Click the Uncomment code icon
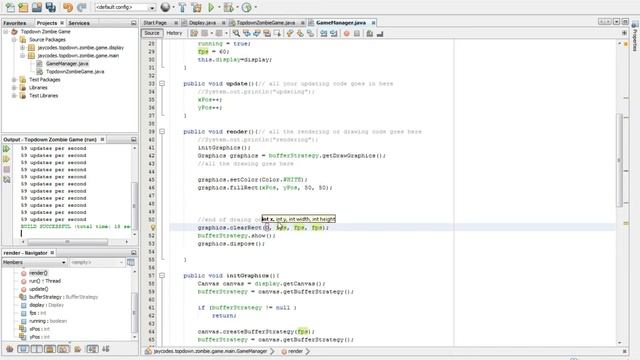Image resolution: width=640 pixels, height=360 pixels. [380, 33]
